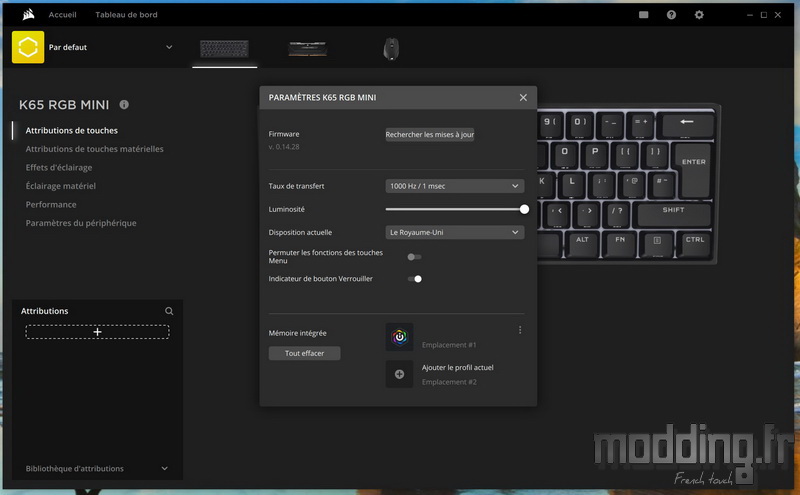Click the Emplacement #1 label
The height and width of the screenshot is (495, 800).
pyautogui.click(x=449, y=345)
